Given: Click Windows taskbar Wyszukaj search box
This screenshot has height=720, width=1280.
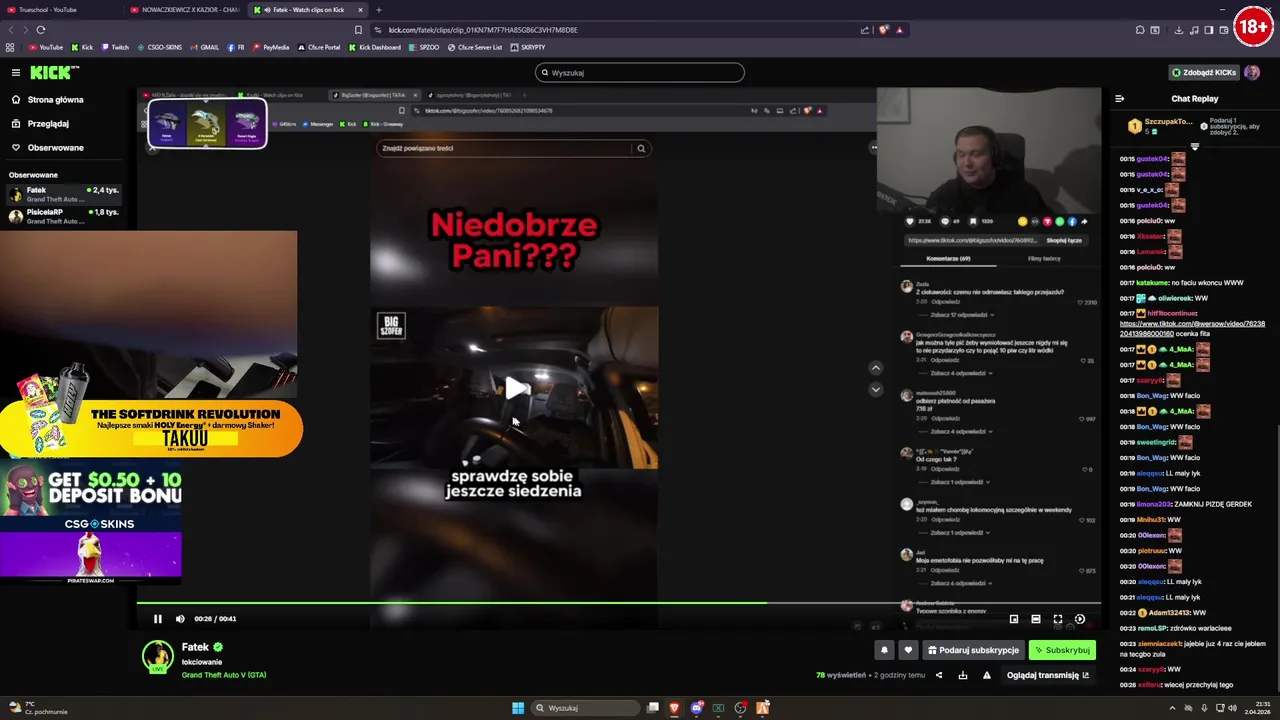Looking at the screenshot, I should click(585, 708).
